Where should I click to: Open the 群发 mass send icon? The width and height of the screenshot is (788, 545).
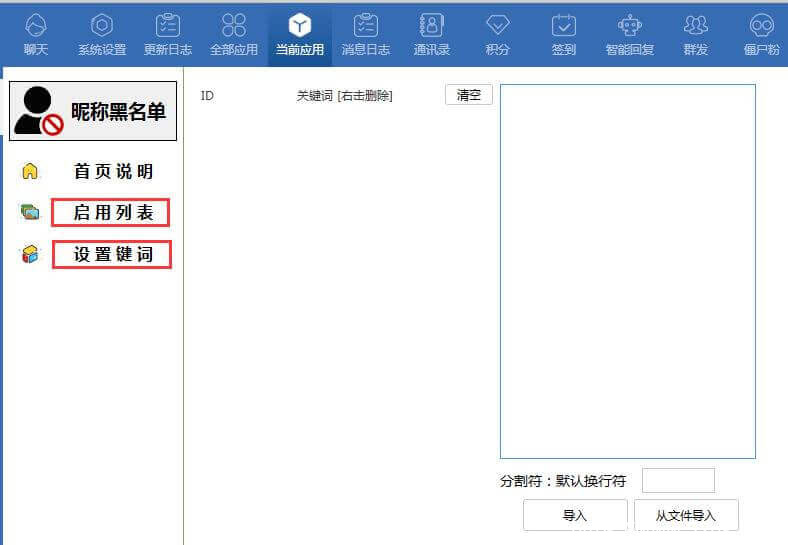point(696,26)
